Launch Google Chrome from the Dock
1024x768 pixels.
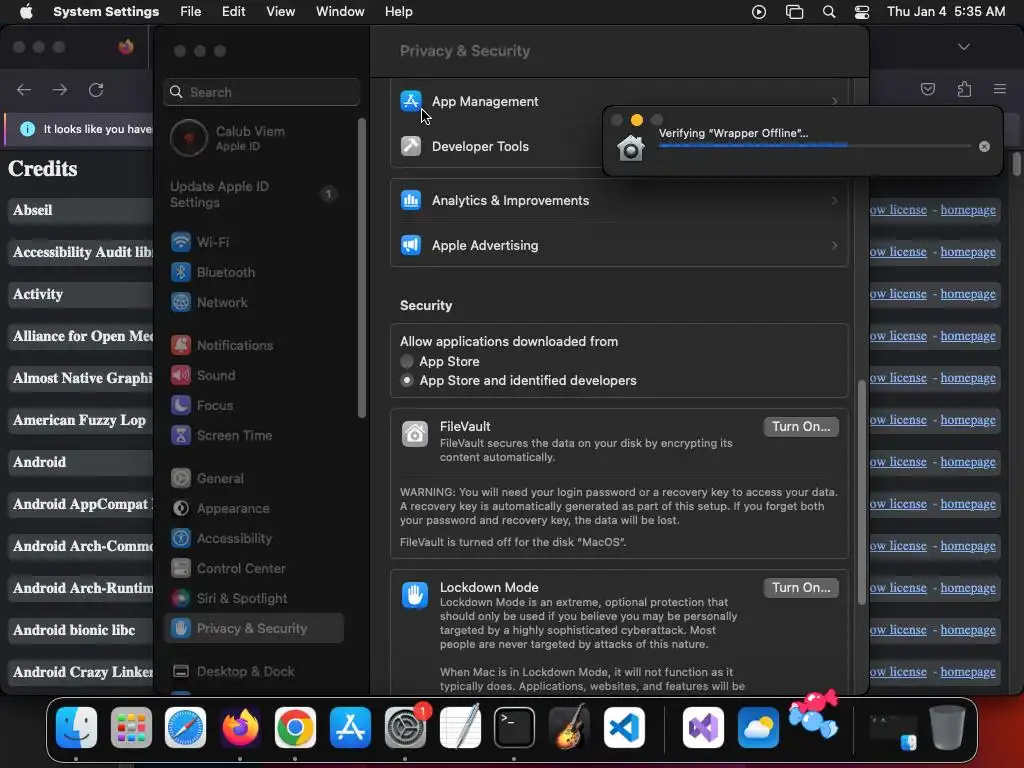coord(295,727)
